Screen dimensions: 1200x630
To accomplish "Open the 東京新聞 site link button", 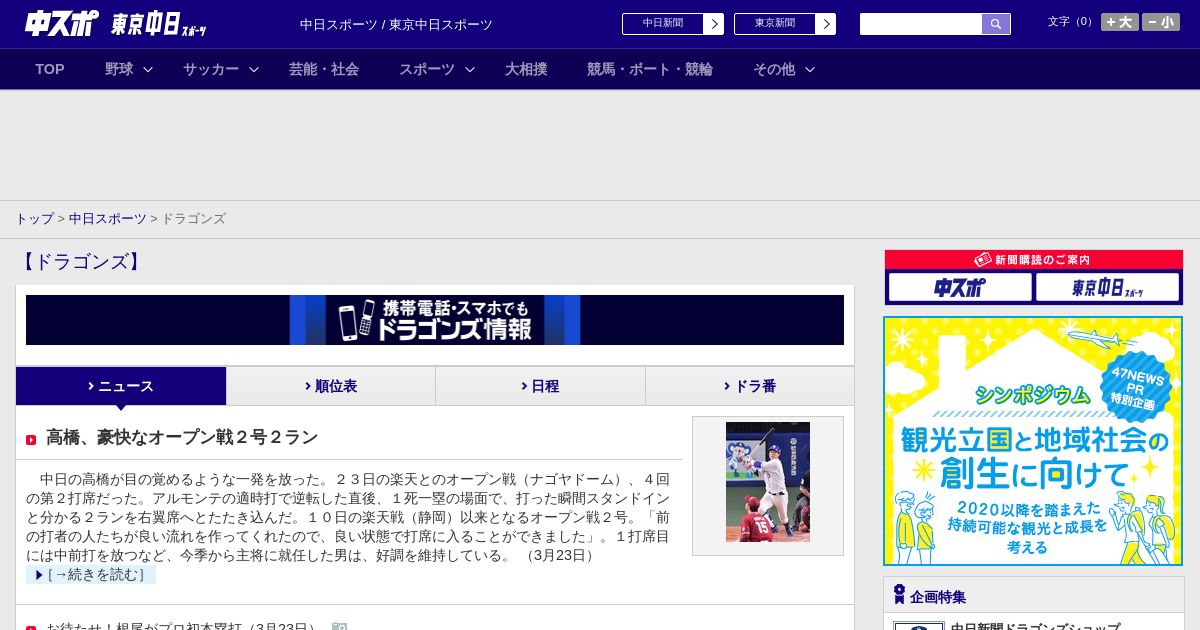I will point(785,24).
